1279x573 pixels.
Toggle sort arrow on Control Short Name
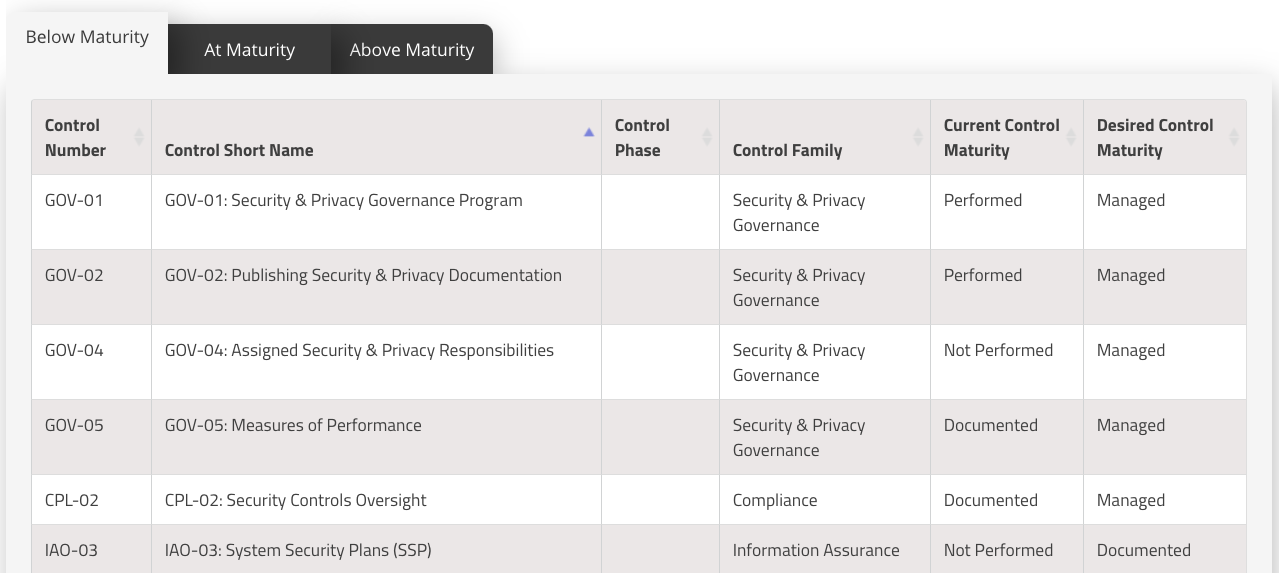589,133
